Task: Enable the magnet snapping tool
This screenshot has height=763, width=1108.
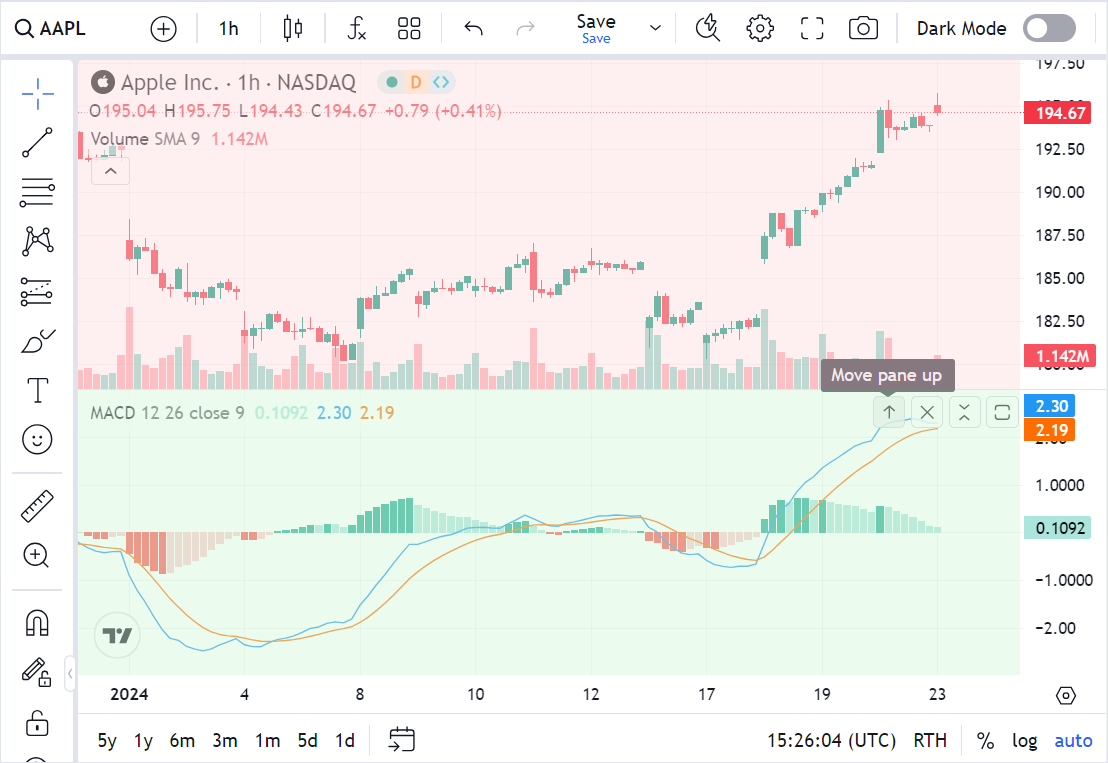Action: coord(37,622)
